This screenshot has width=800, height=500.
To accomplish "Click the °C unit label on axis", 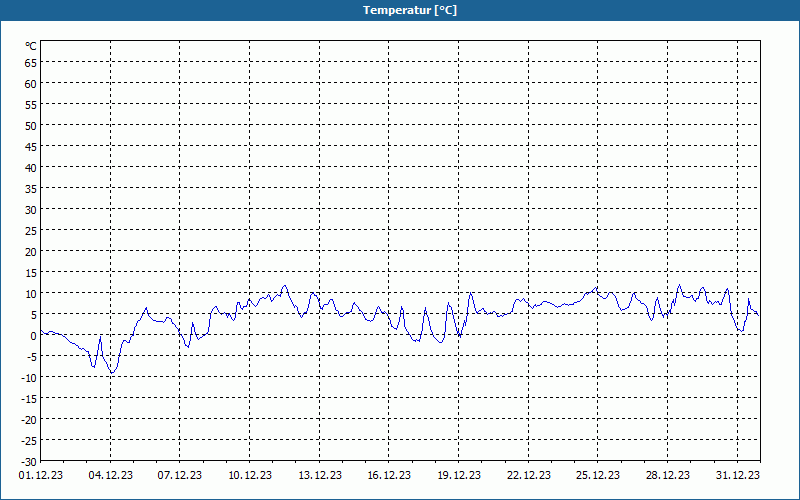I will pyautogui.click(x=31, y=46).
